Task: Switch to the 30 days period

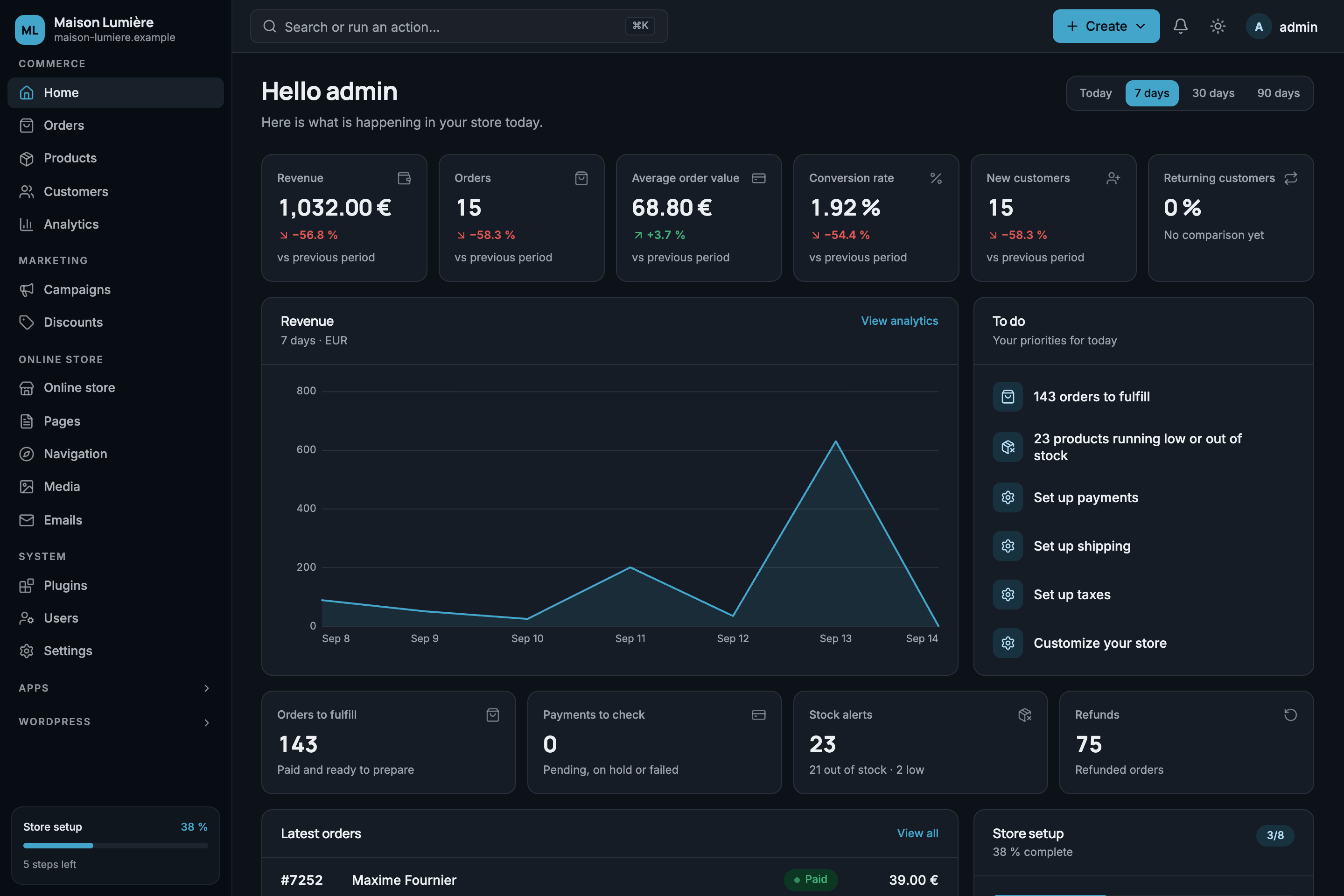Action: click(1212, 93)
